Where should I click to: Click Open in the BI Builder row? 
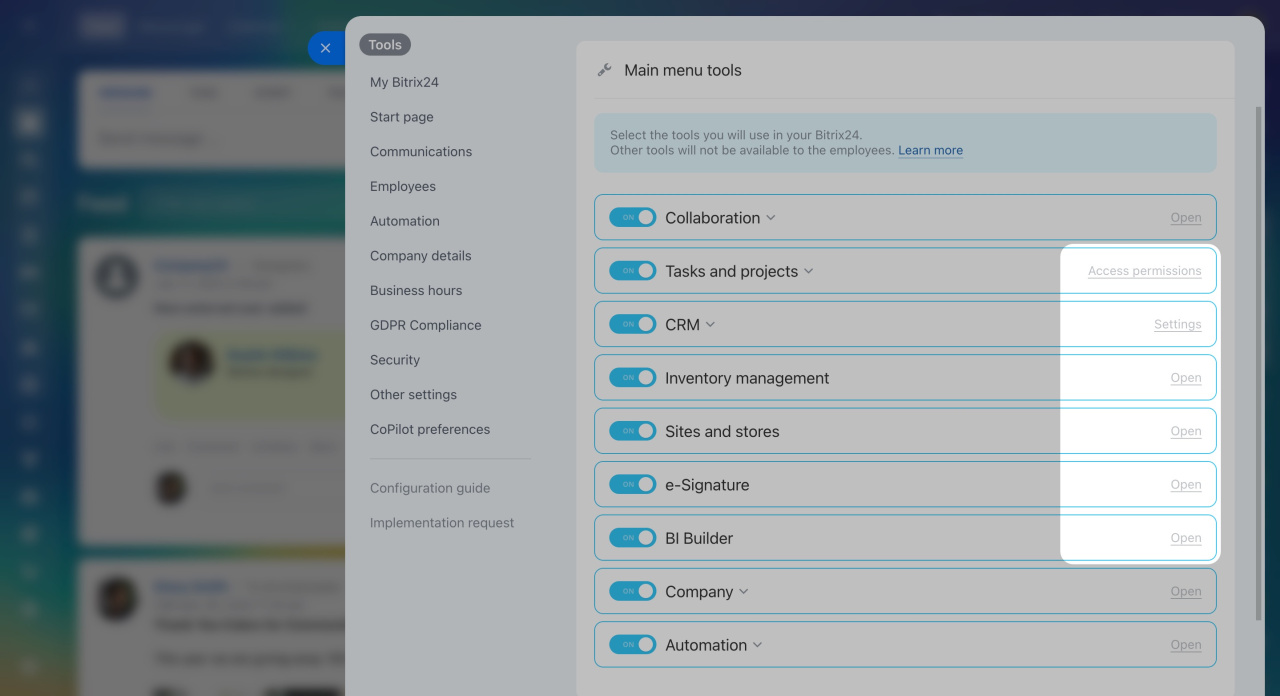tap(1186, 538)
